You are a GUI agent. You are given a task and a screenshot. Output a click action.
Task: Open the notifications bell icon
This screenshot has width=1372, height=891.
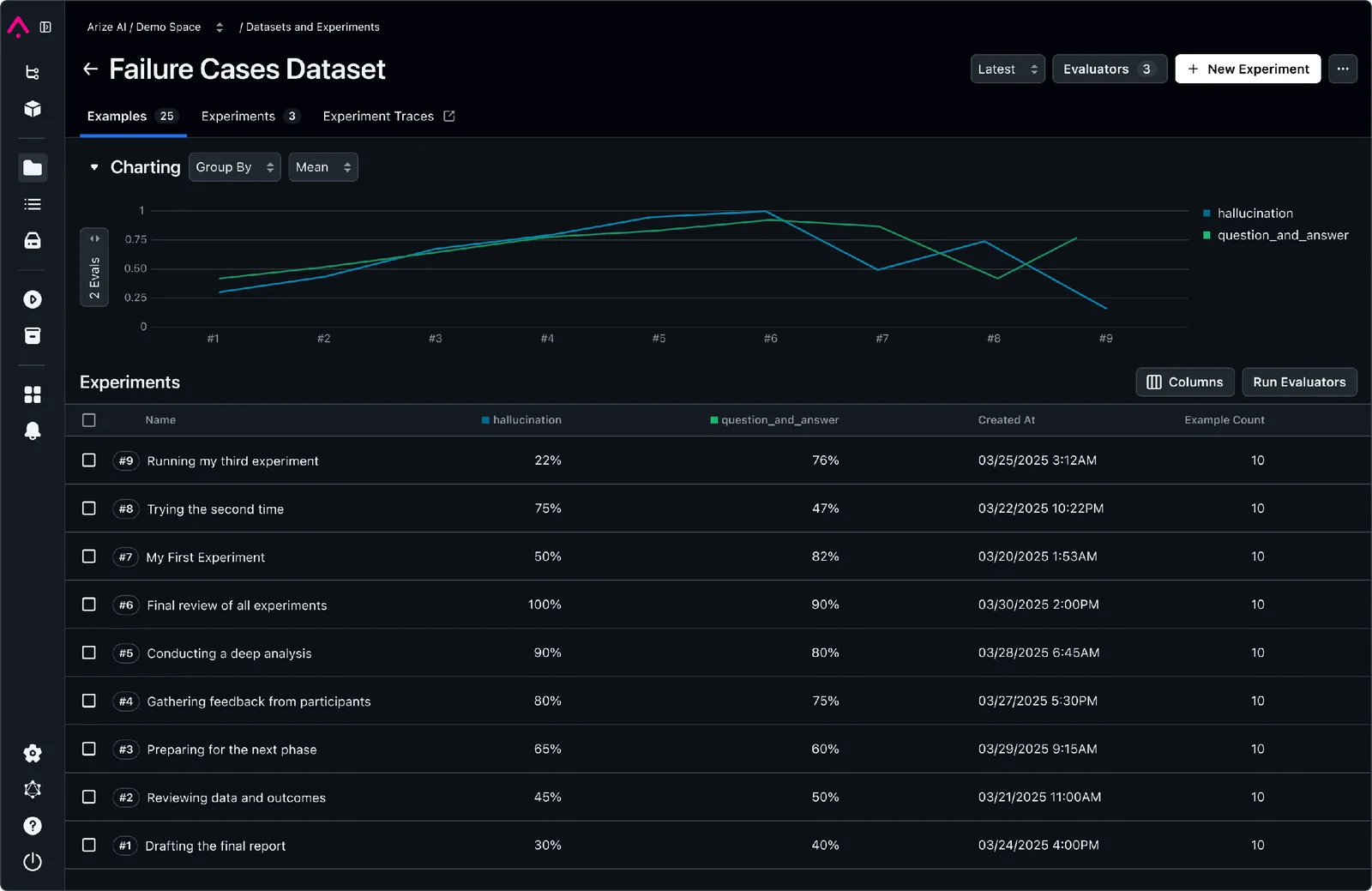coord(32,430)
